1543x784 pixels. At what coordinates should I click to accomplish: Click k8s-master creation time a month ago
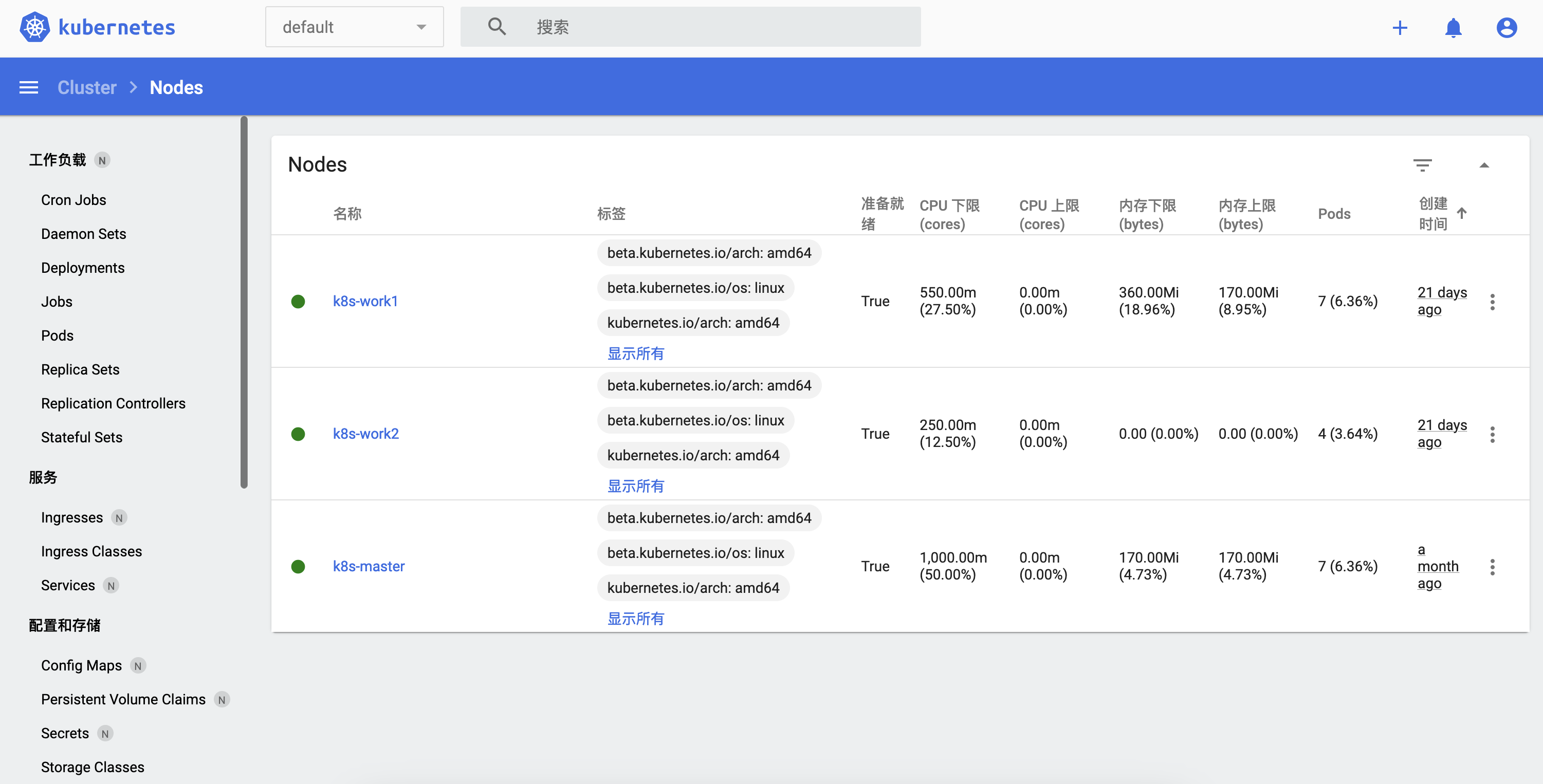(x=1438, y=567)
